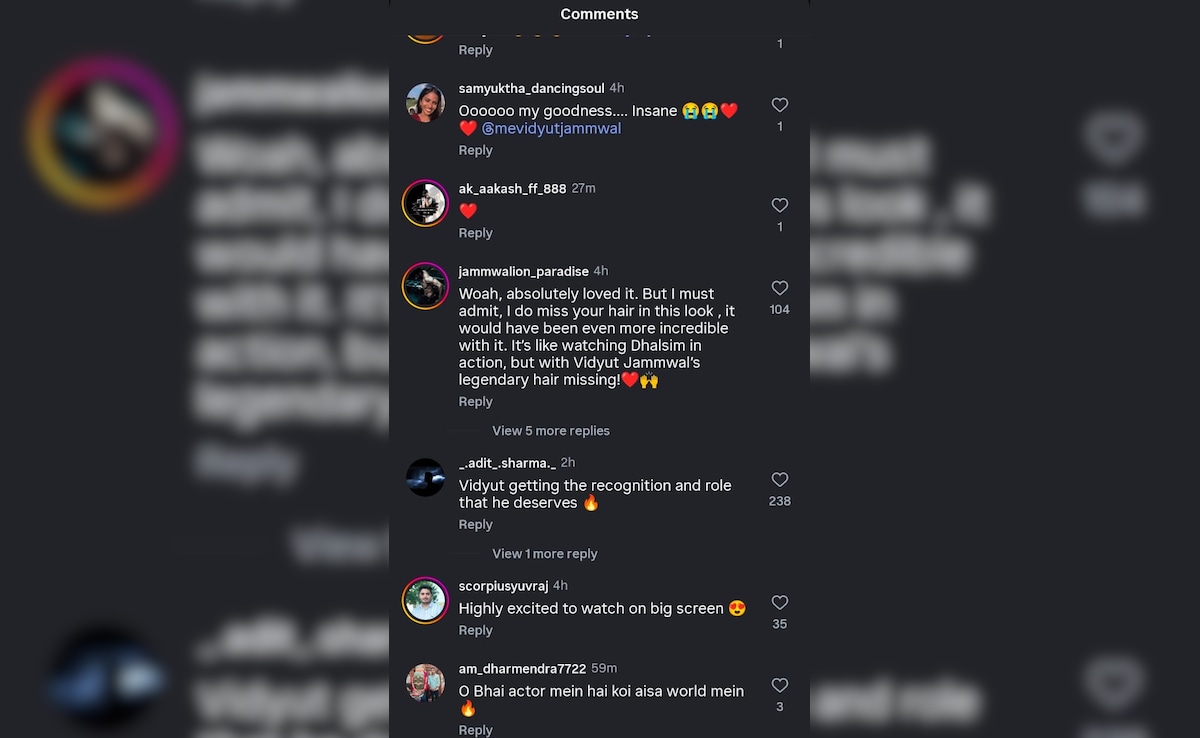Viewport: 1200px width, 738px height.
Task: Like am_dharmendra7722's comment heart
Action: point(780,686)
